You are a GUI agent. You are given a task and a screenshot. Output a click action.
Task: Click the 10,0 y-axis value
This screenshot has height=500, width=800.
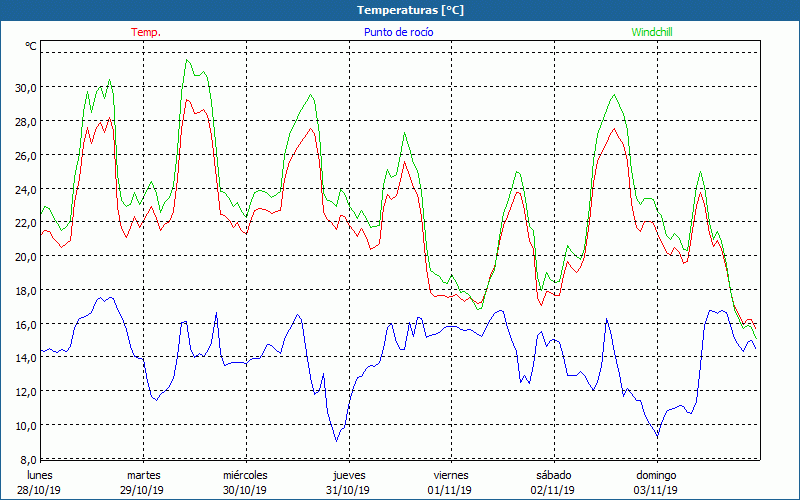pos(26,426)
